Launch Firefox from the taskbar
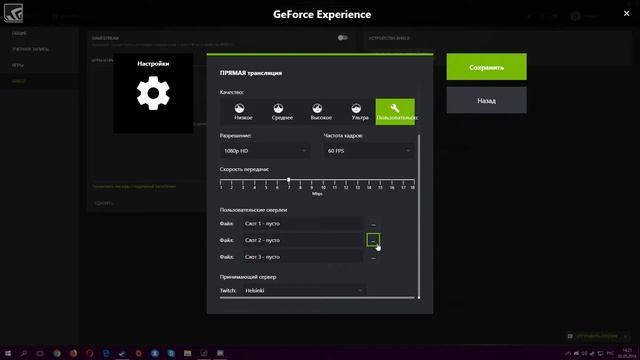Screen dimensions: 640x360 coord(73,353)
